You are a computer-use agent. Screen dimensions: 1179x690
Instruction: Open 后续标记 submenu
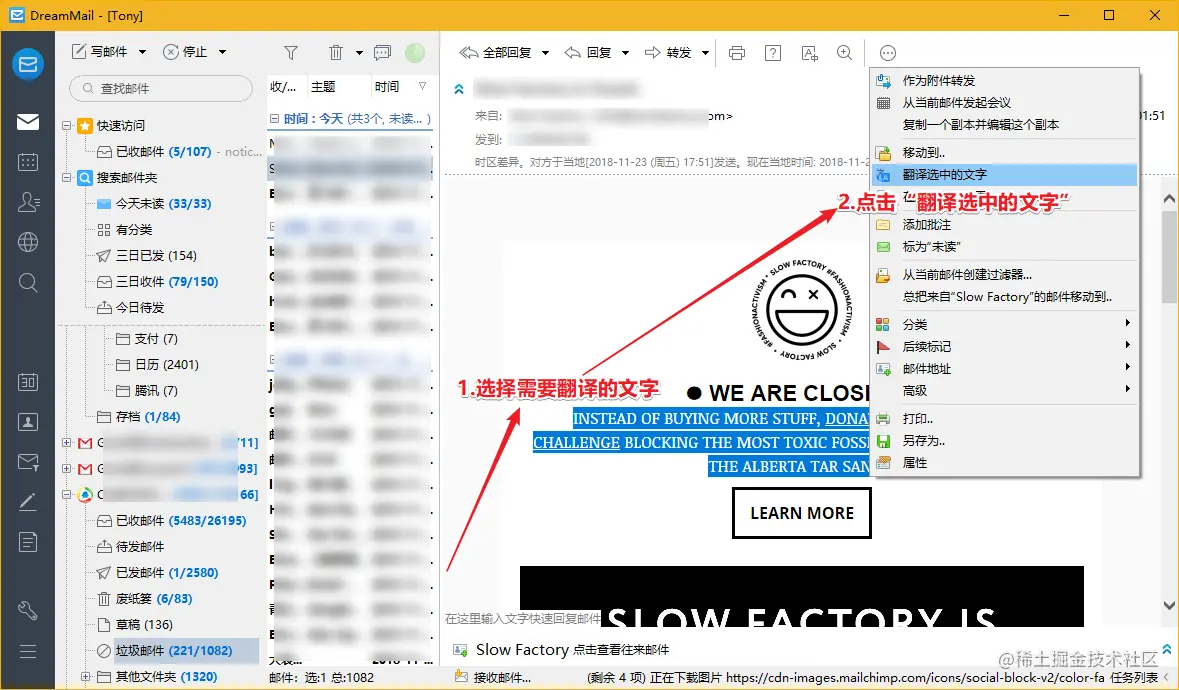click(1005, 346)
